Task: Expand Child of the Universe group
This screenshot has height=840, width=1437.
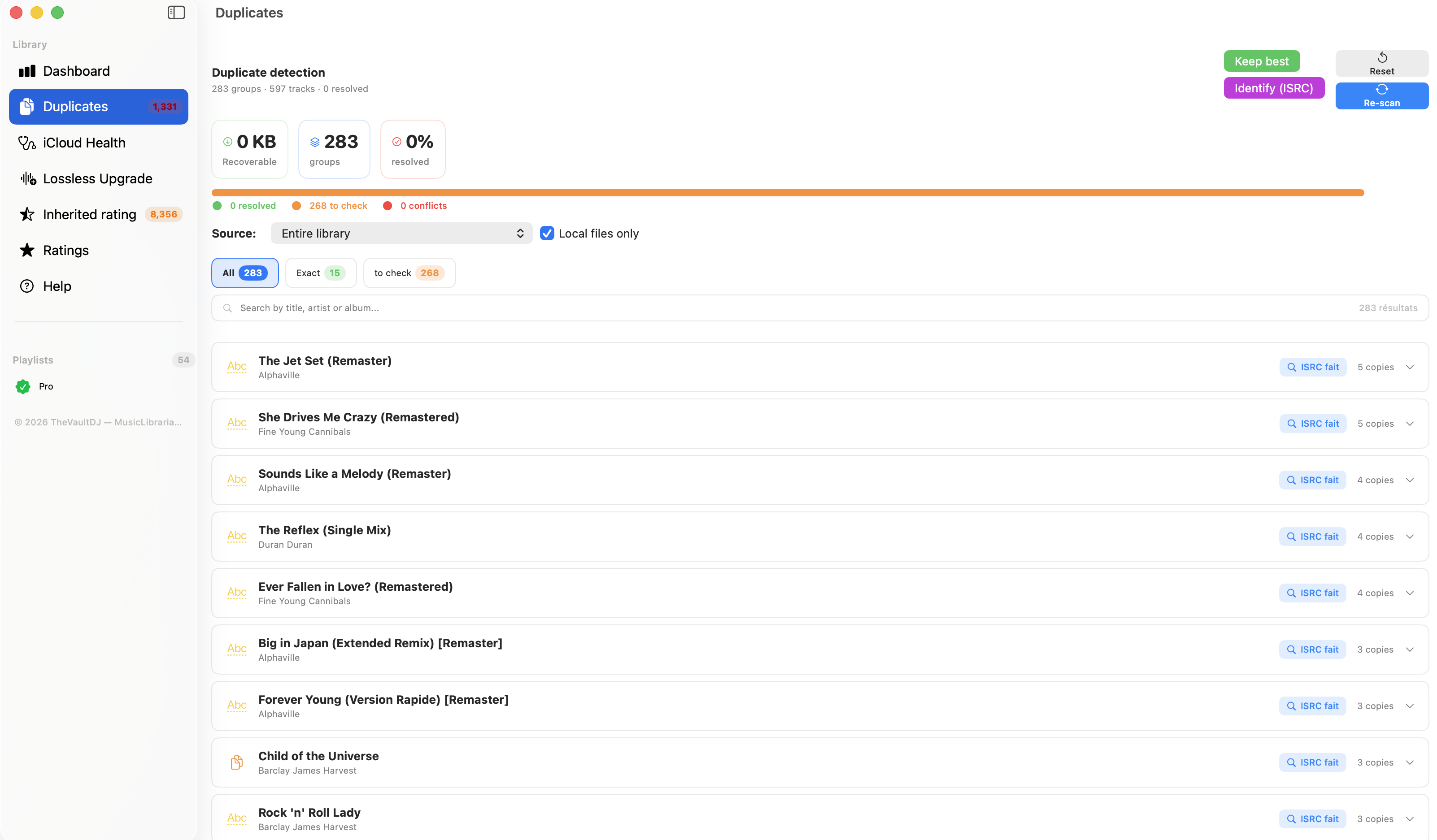Action: [1409, 762]
